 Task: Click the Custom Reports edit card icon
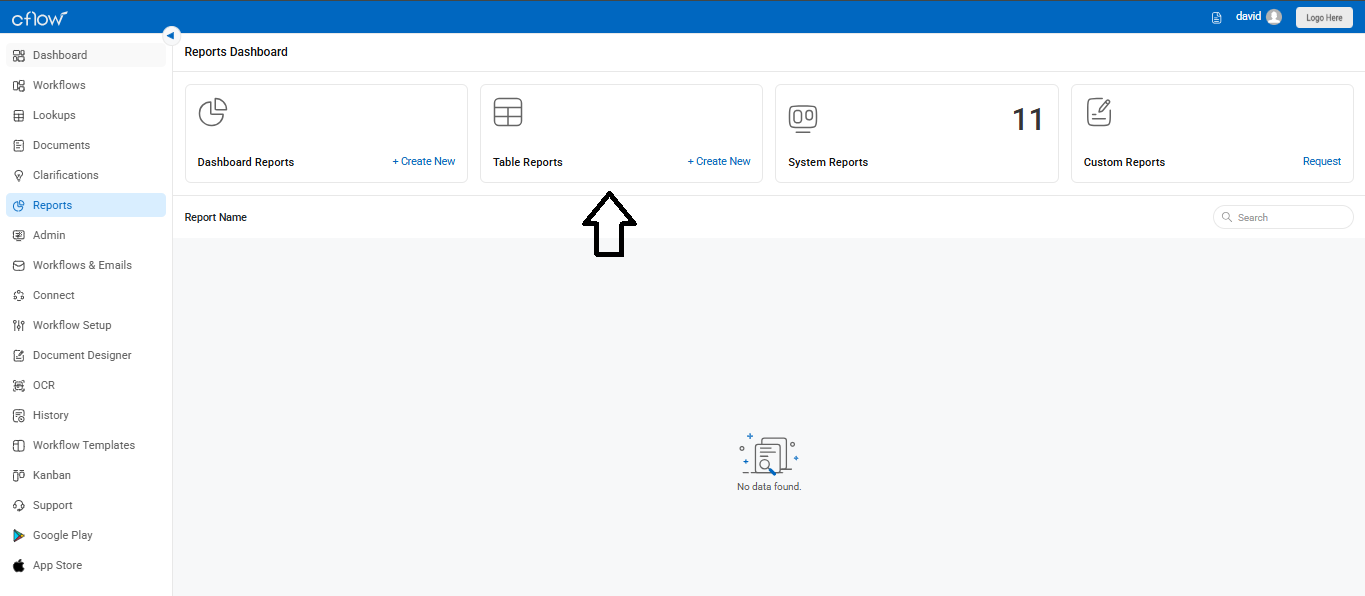pos(1099,112)
